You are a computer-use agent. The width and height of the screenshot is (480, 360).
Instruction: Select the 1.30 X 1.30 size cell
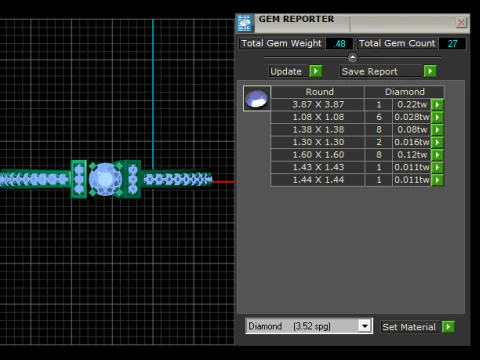click(318, 142)
